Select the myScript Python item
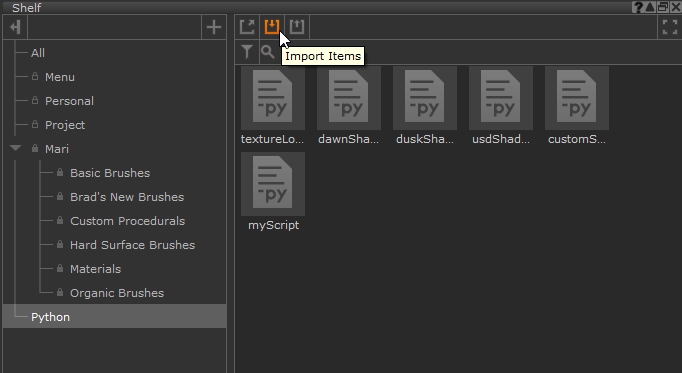The width and height of the screenshot is (682, 373). pos(273,192)
